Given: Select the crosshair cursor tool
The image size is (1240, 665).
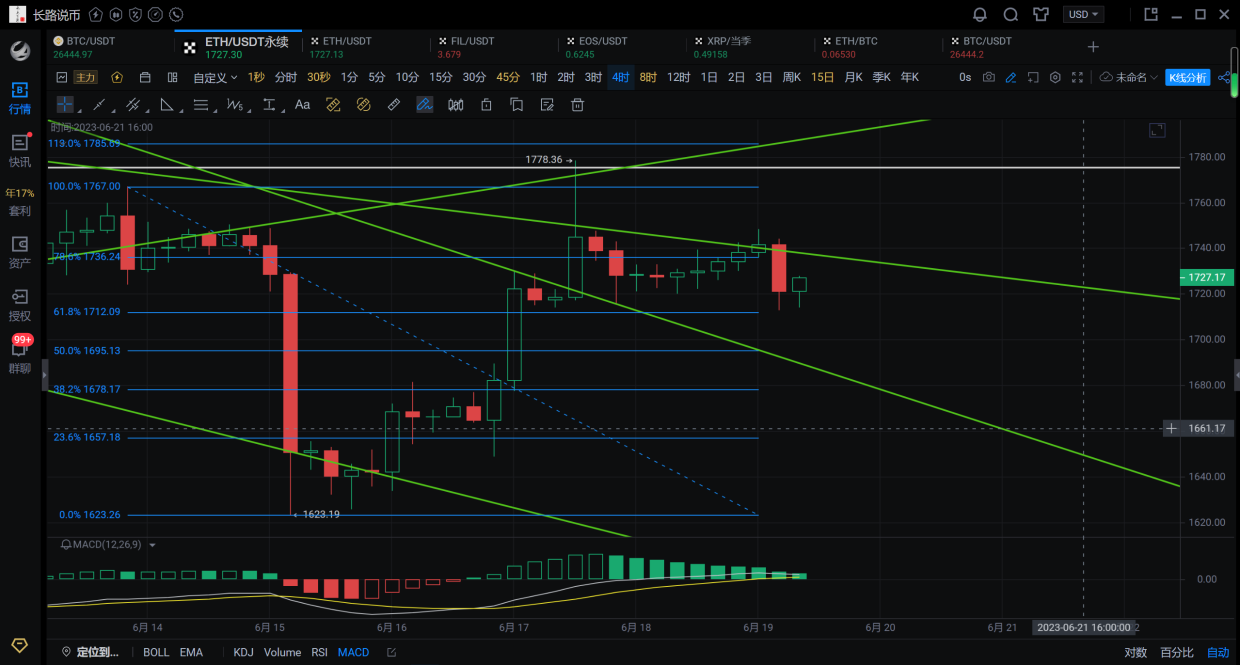Looking at the screenshot, I should tap(65, 104).
